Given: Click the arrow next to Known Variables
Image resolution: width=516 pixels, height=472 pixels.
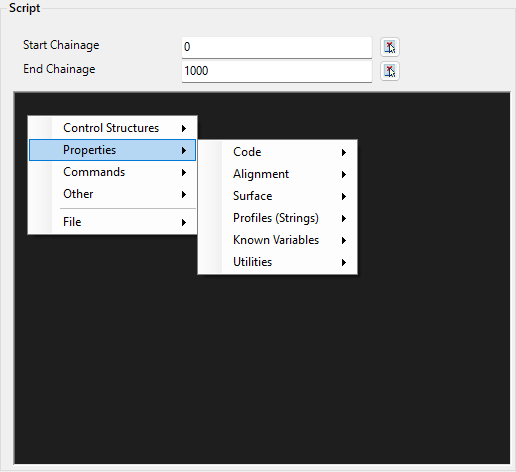Looking at the screenshot, I should coord(344,241).
